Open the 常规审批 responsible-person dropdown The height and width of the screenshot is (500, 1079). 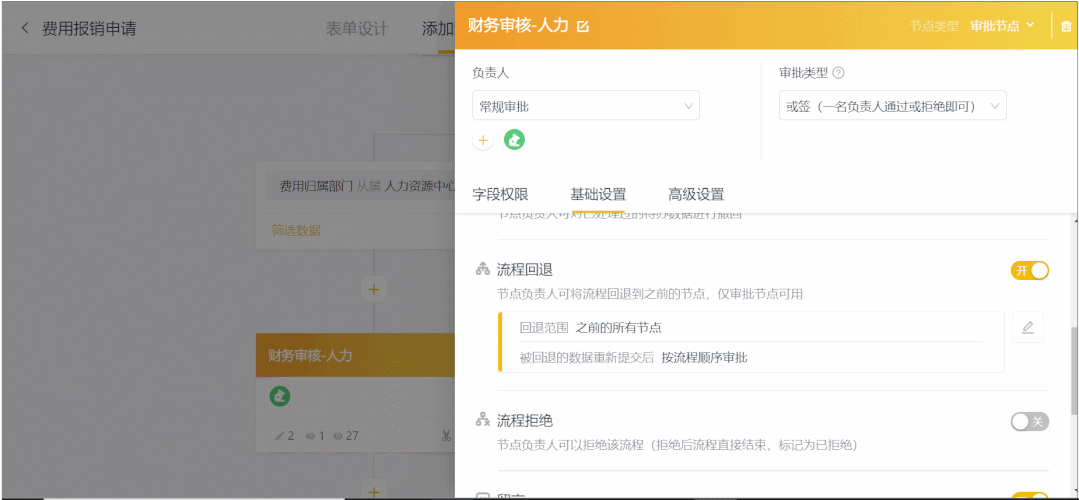(x=586, y=106)
